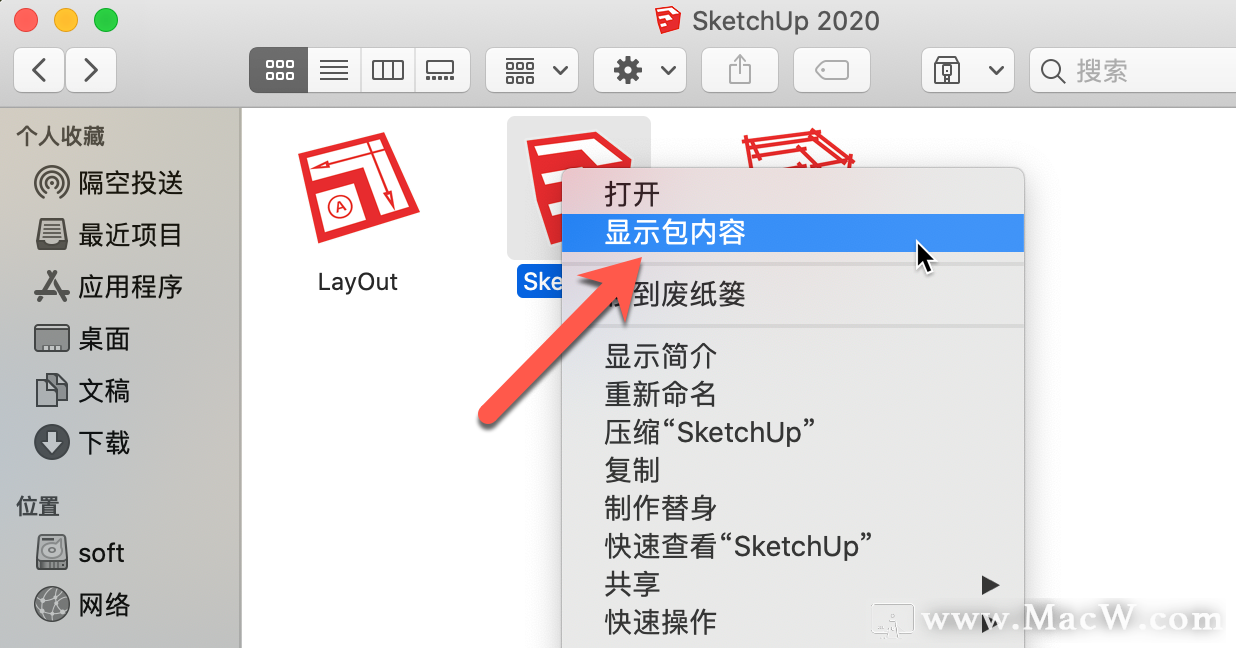Viewport: 1236px width, 648px height.
Task: Click the recents icon beside 最近项目
Action: (x=52, y=235)
